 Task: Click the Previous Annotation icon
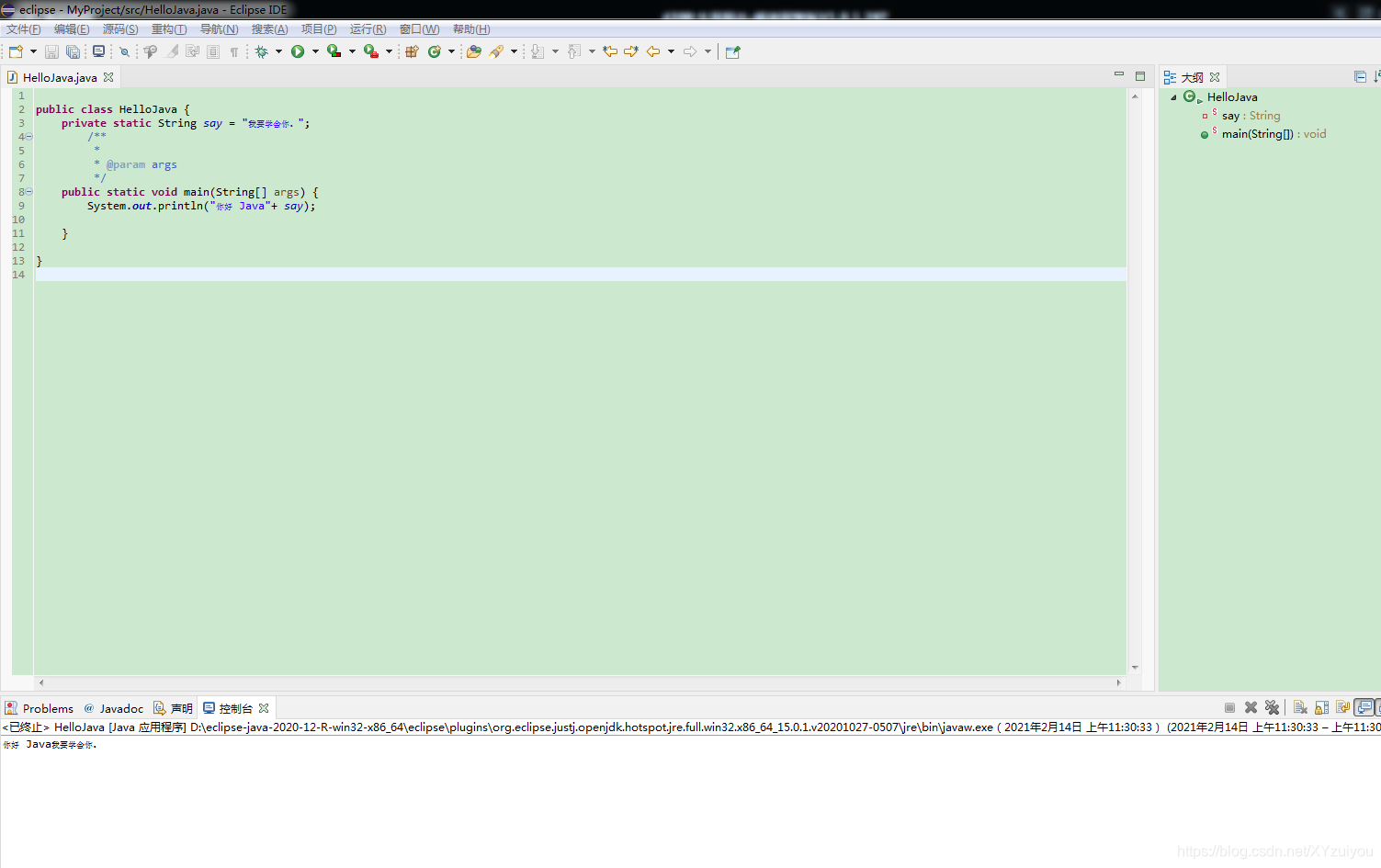574,51
